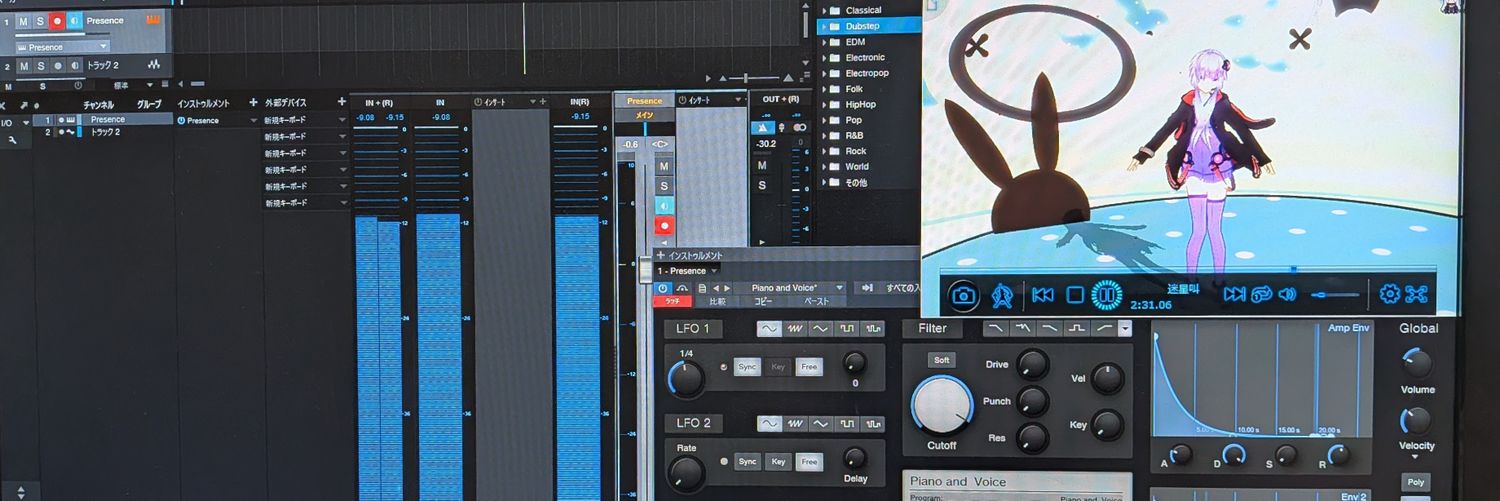Image resolution: width=1500 pixels, height=501 pixels.
Task: Skip to the previous track in the player
Action: coord(1042,295)
